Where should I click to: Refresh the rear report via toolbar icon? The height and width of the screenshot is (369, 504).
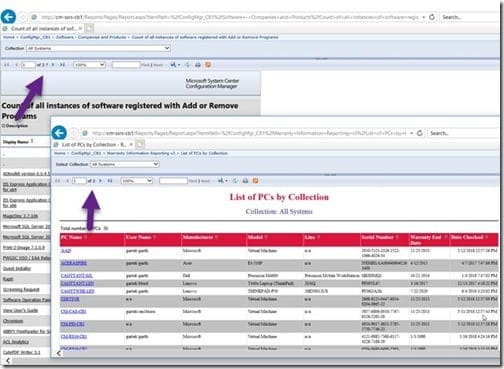click(187, 65)
